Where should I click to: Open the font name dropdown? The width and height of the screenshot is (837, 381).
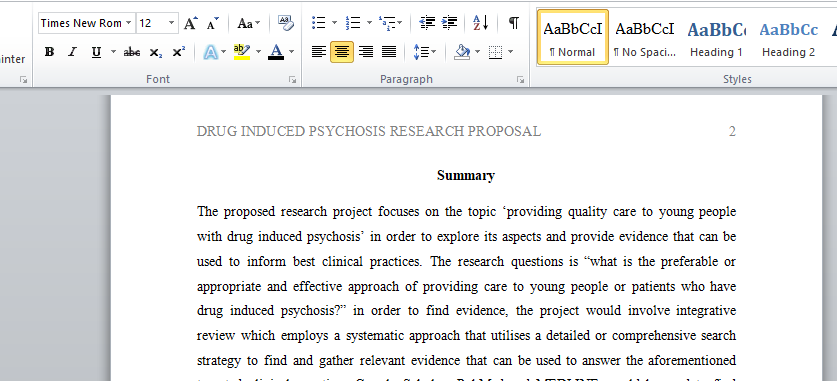(129, 23)
